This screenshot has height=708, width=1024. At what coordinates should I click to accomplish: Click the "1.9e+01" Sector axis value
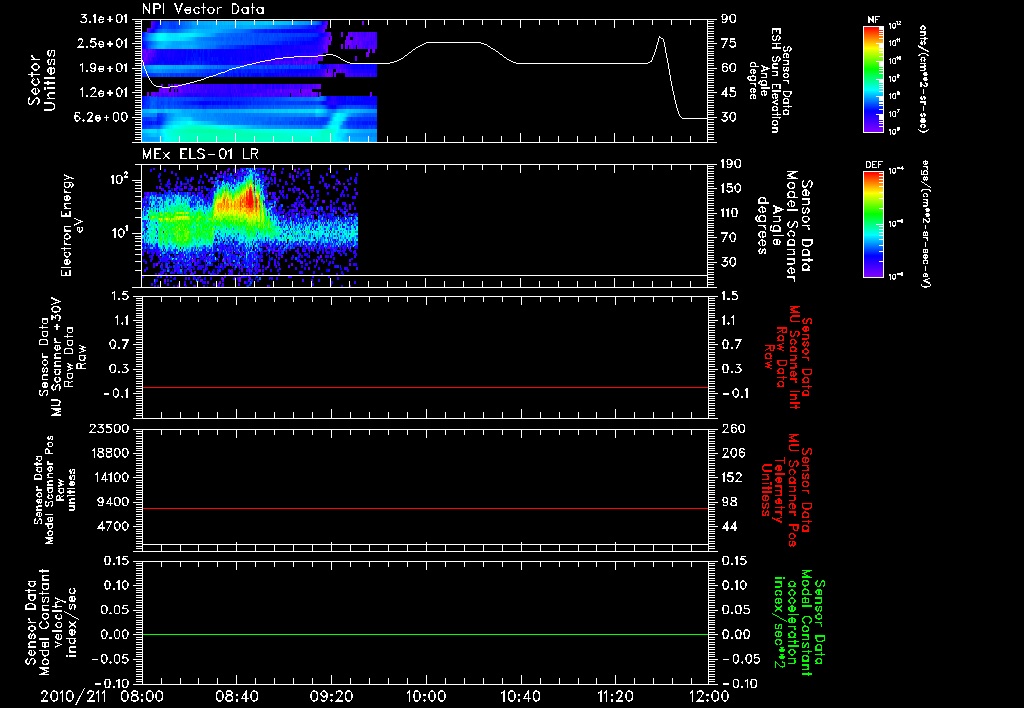coord(104,68)
